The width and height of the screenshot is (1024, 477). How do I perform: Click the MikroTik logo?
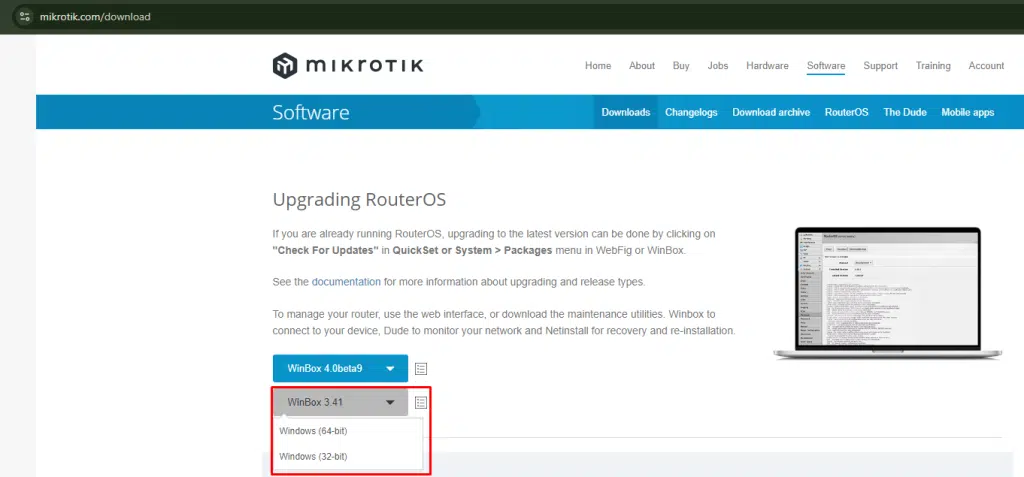347,66
